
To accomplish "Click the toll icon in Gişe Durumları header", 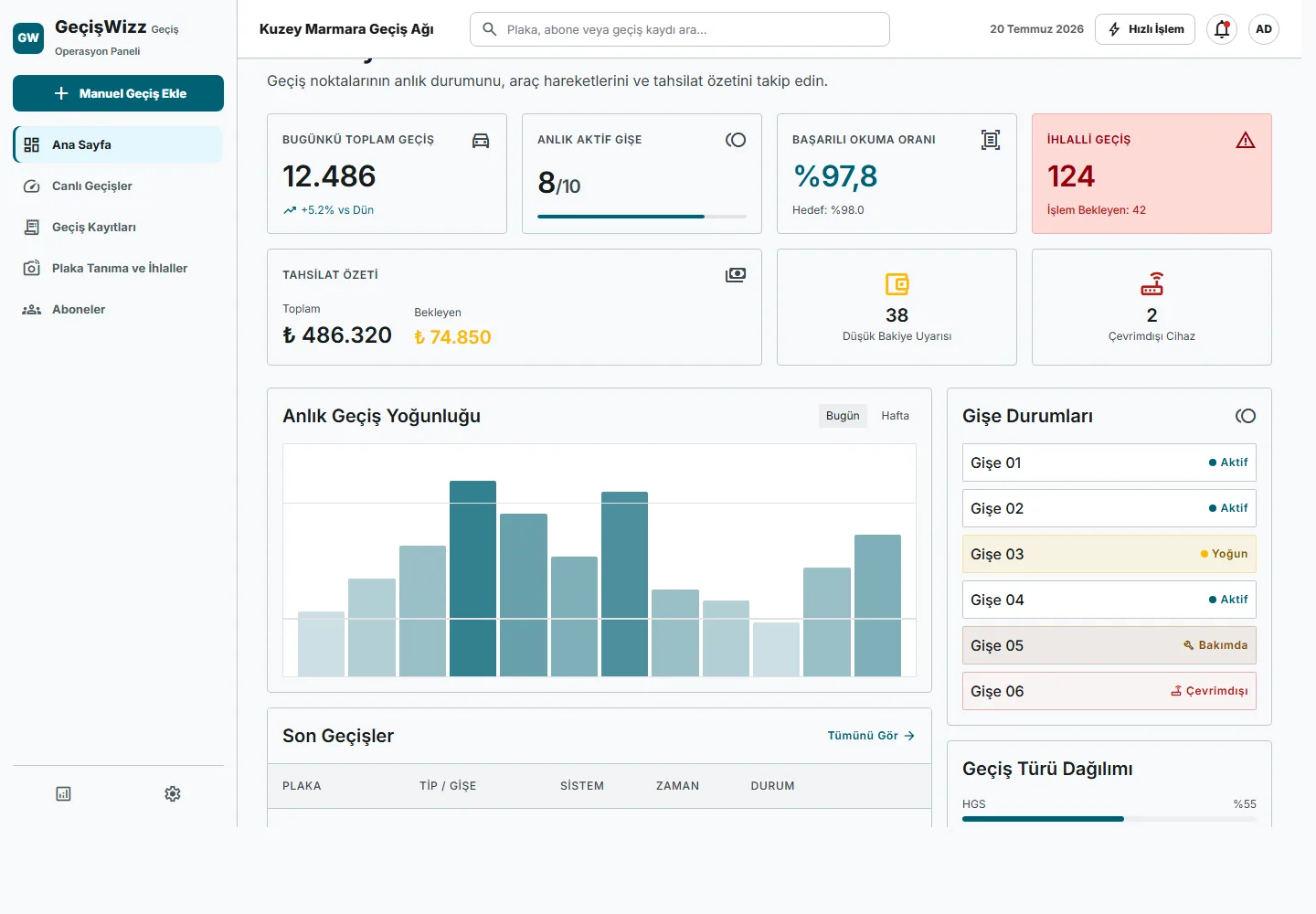I will pyautogui.click(x=1246, y=416).
